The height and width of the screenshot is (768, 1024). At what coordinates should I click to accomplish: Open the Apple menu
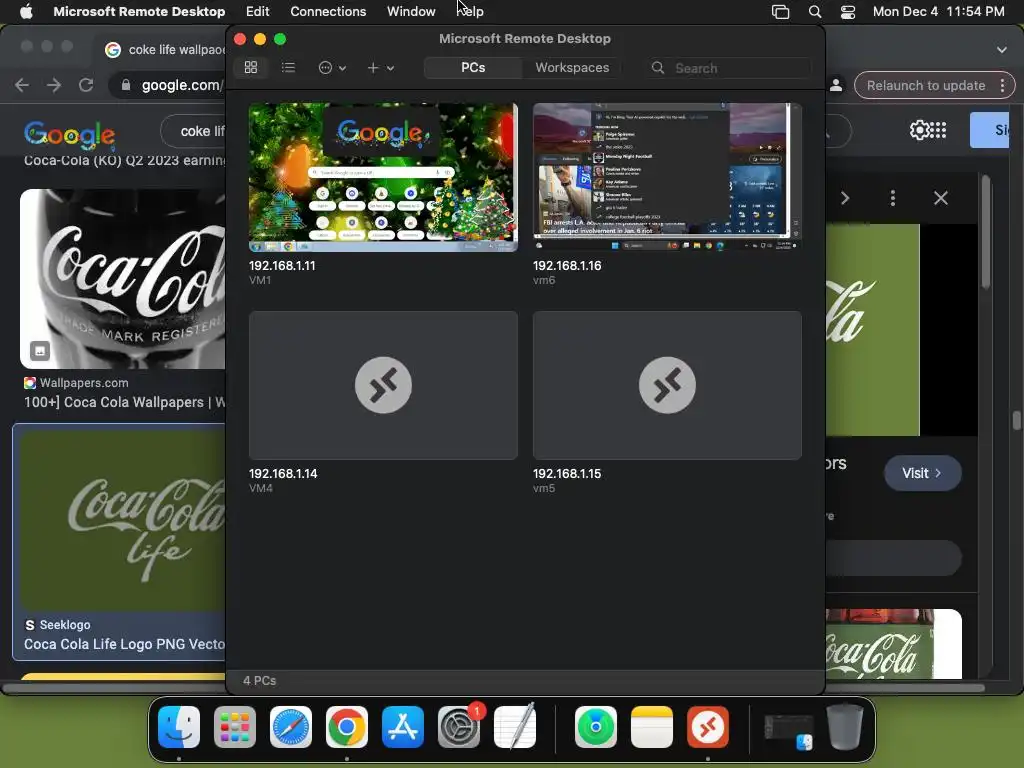coord(26,11)
